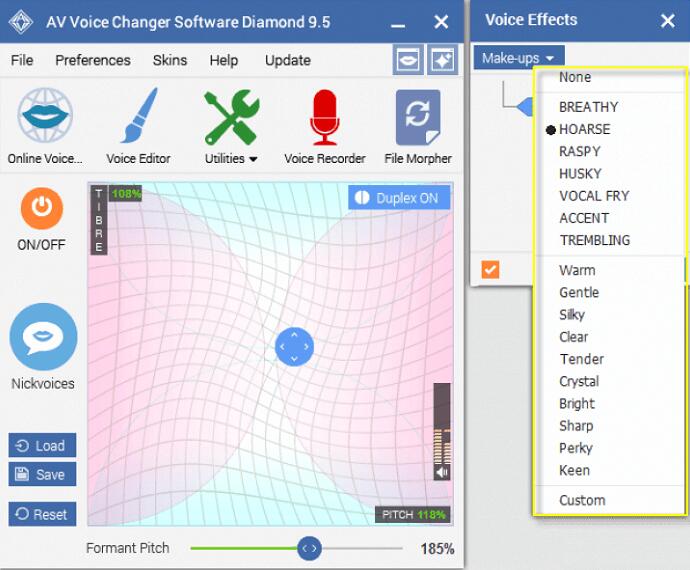Image resolution: width=690 pixels, height=570 pixels.
Task: Click the PITCH 118% value label
Action: [x=413, y=515]
